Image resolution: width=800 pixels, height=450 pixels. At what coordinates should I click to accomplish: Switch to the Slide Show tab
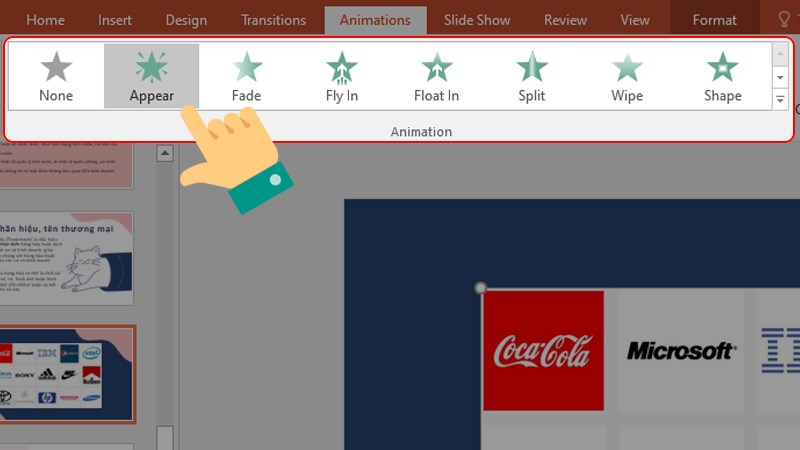tap(479, 20)
